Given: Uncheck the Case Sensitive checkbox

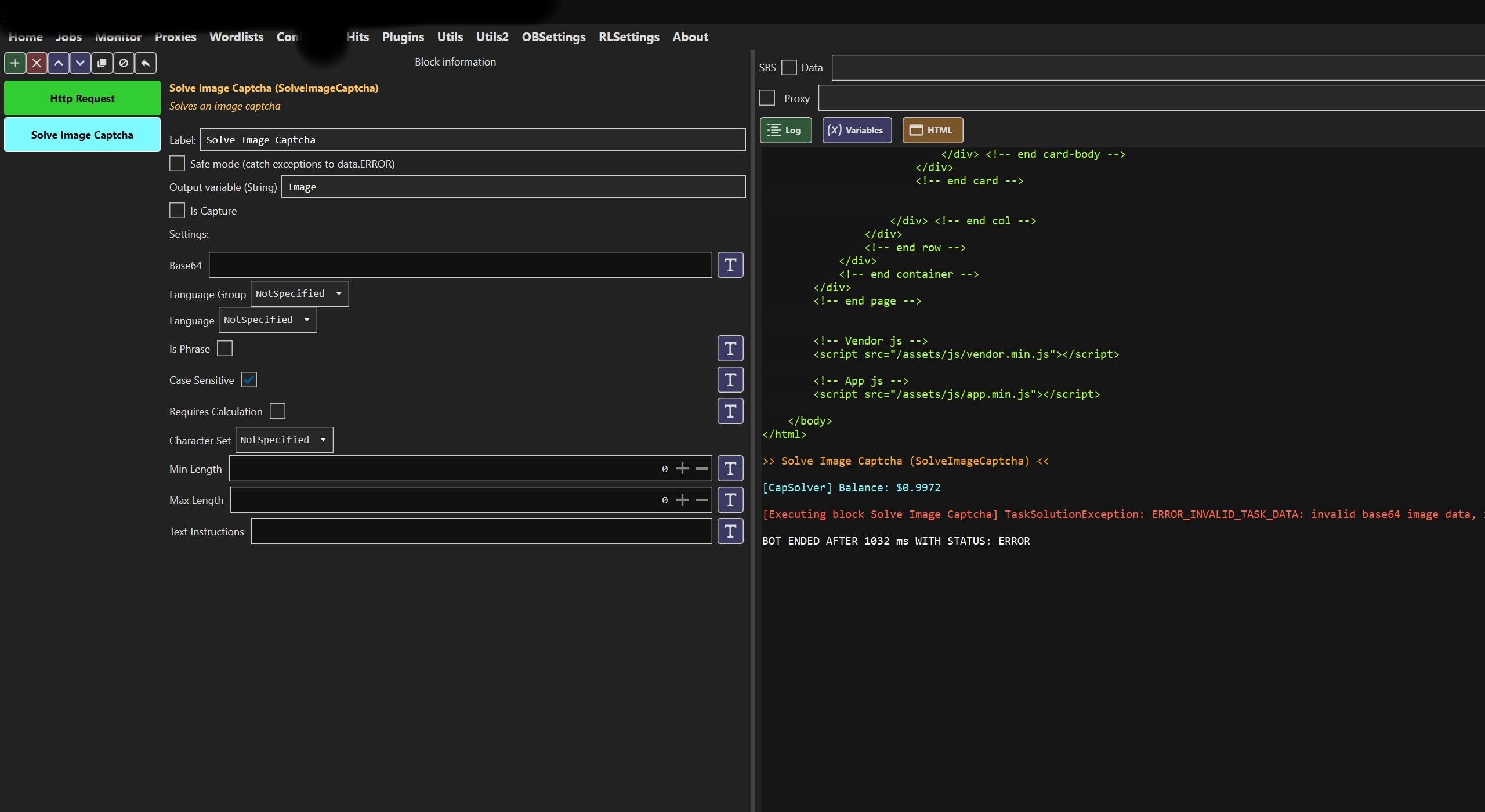Looking at the screenshot, I should click(x=249, y=380).
